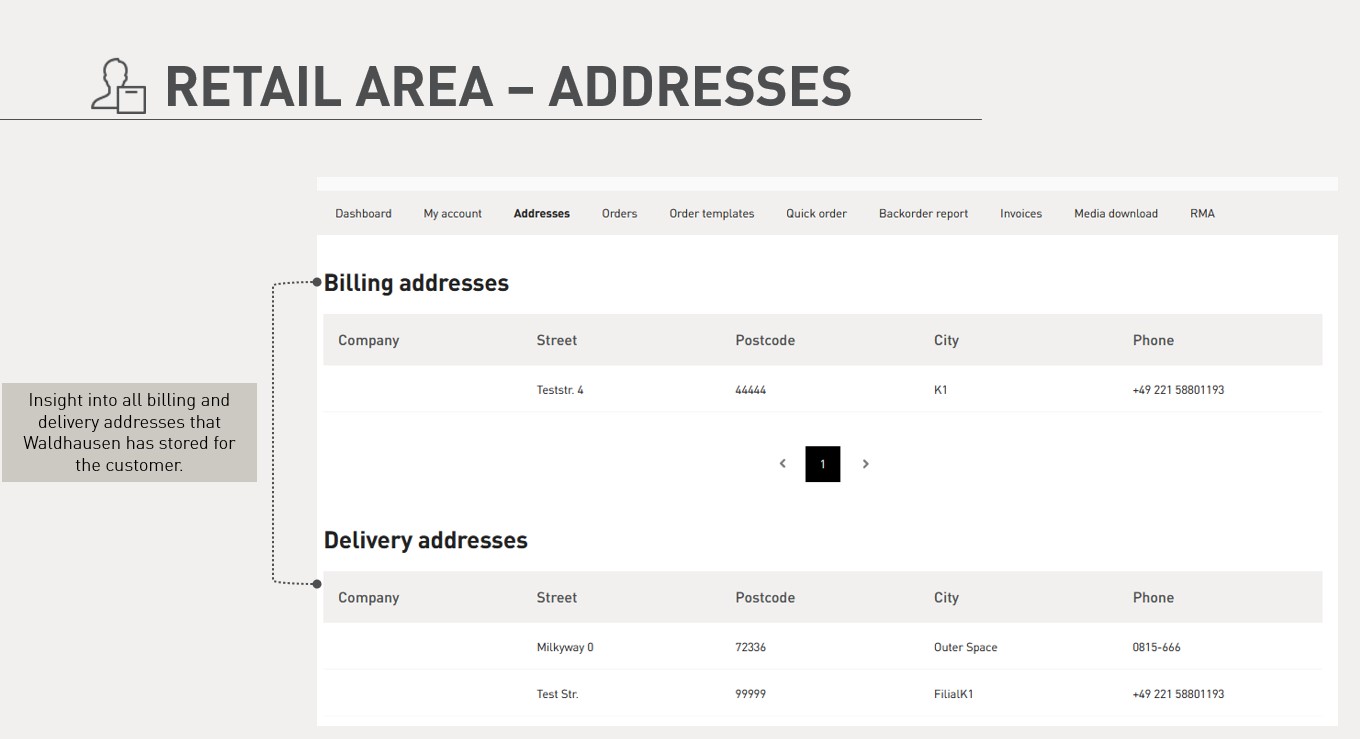Go to next page arrow
The image size is (1360, 739).
point(866,464)
